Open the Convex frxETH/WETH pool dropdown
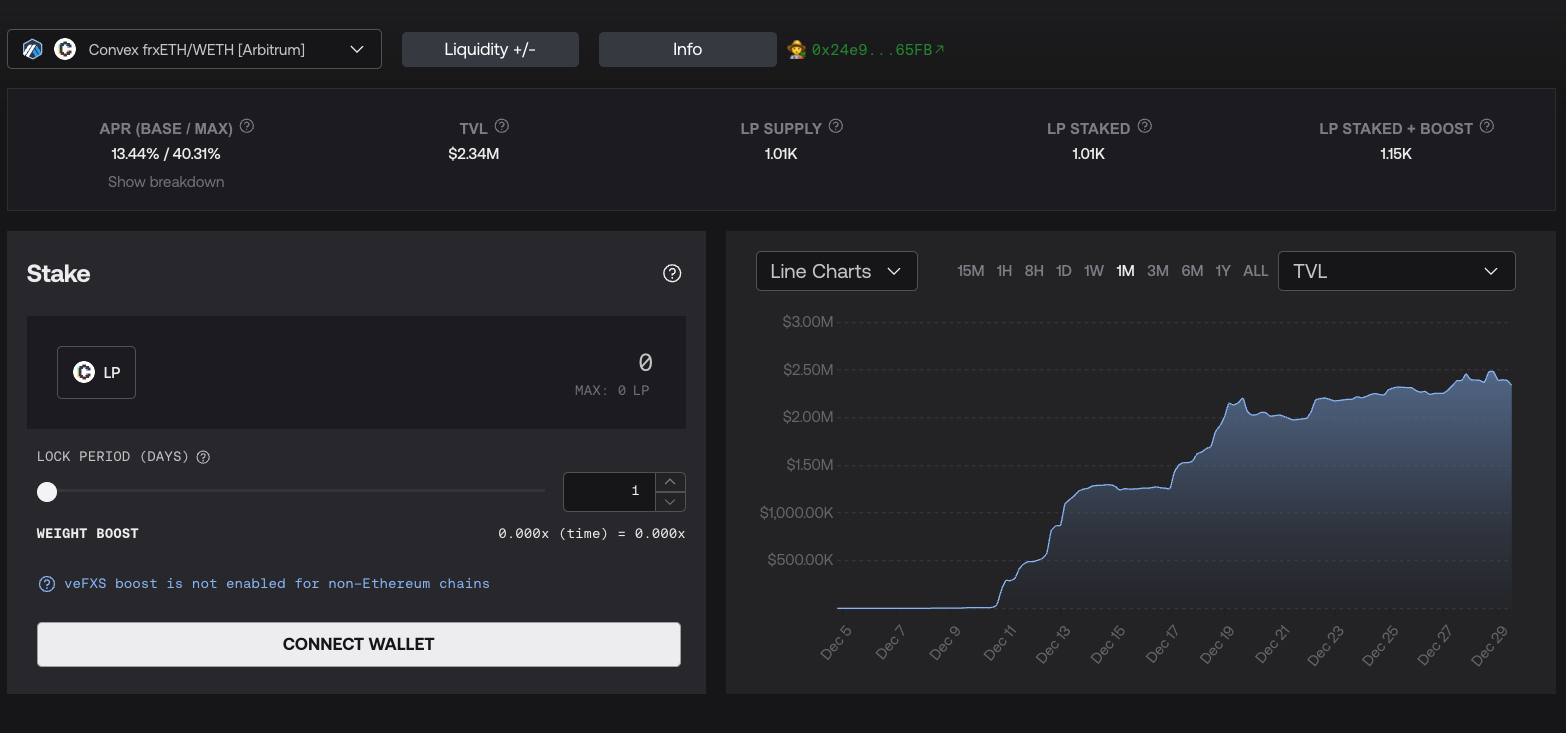Screen dimensions: 1566x733 194,49
